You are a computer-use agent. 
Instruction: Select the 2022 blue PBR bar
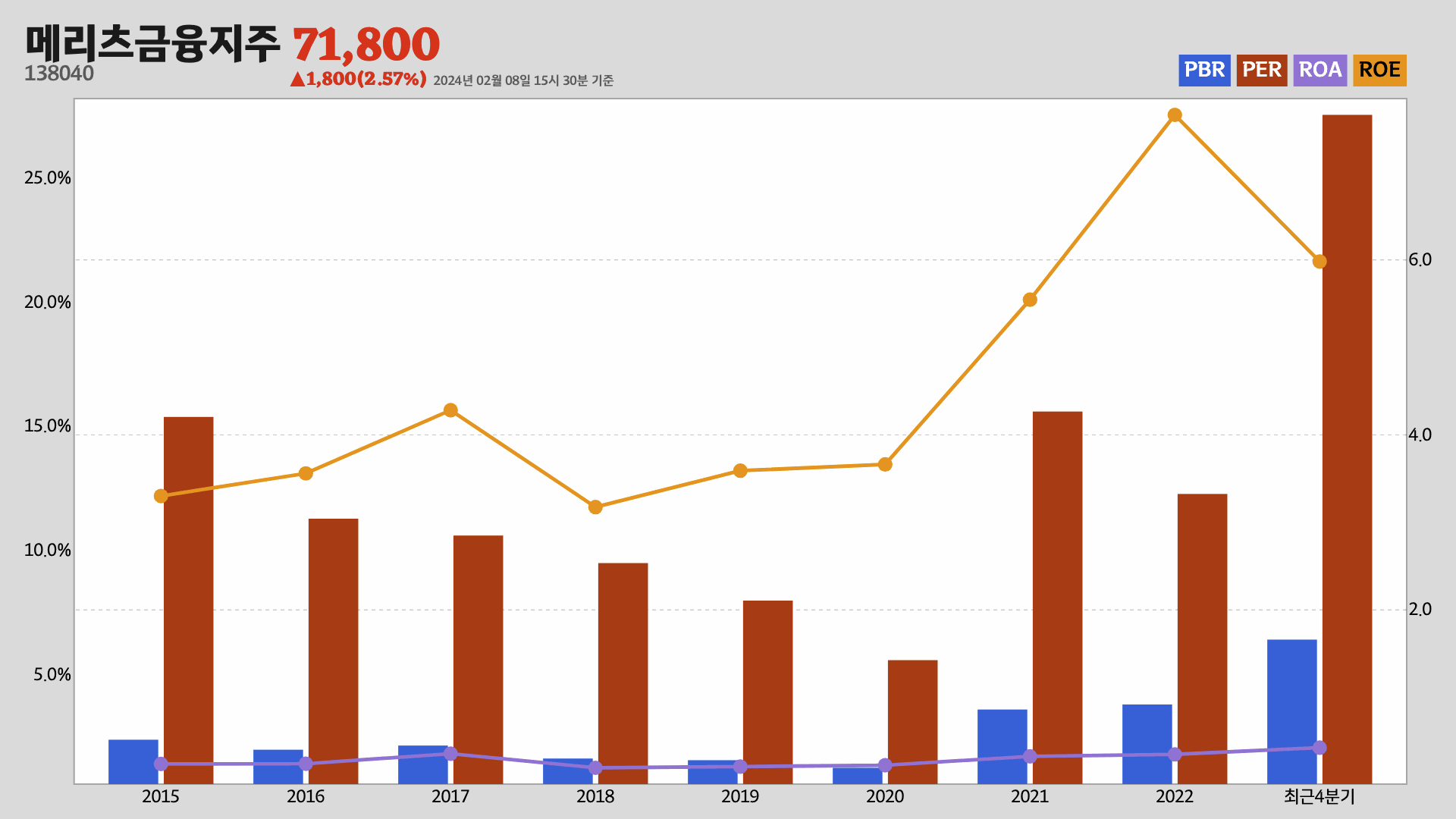point(1147,744)
